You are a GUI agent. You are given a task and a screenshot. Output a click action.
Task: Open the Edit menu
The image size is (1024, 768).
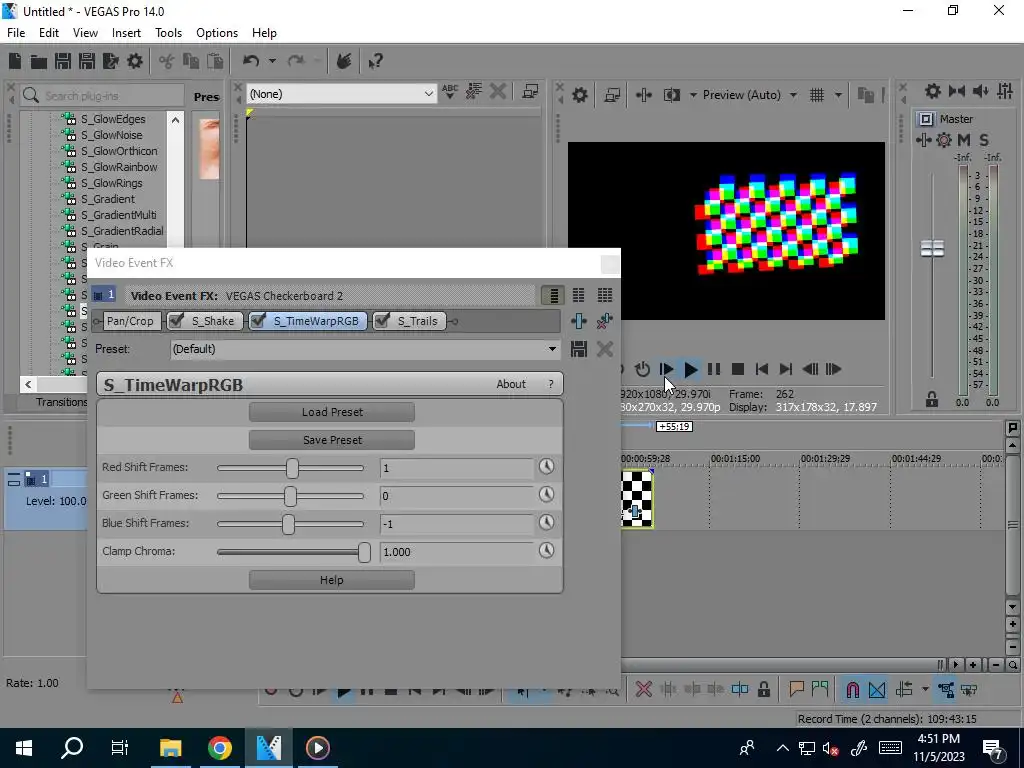point(49,33)
